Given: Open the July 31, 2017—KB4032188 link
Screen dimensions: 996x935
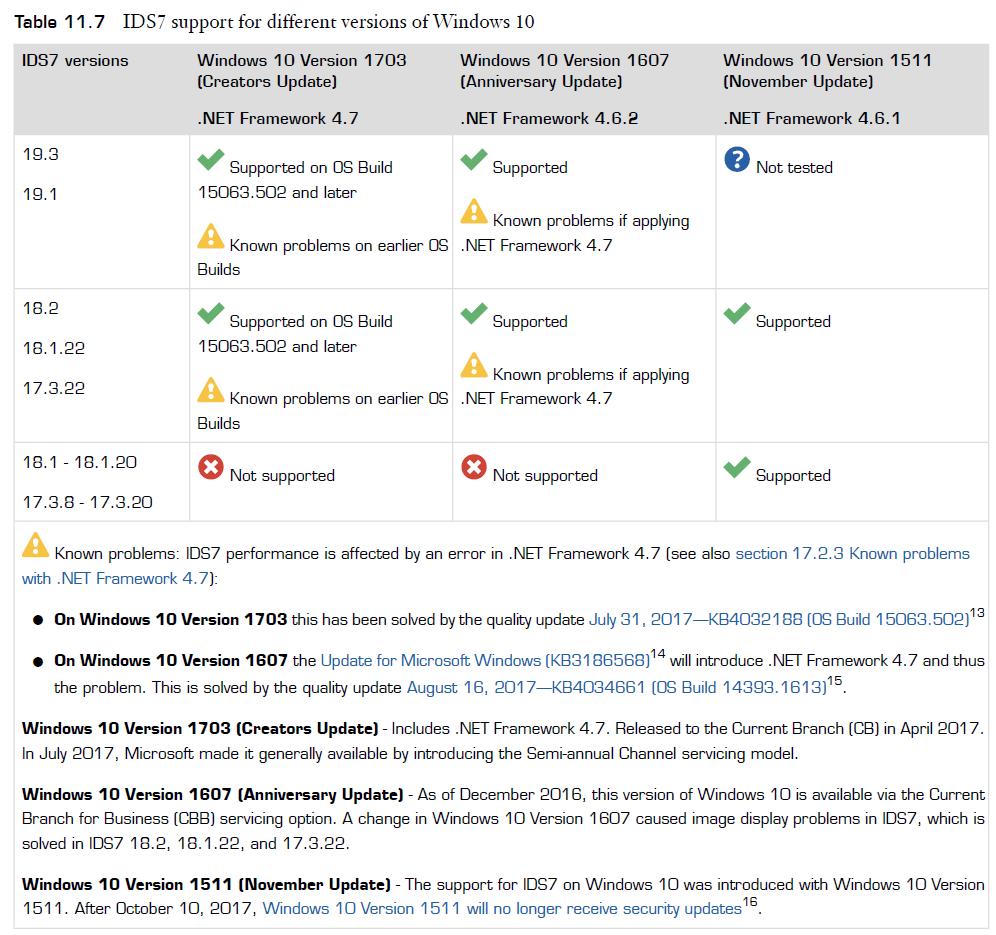Looking at the screenshot, I should tap(779, 619).
